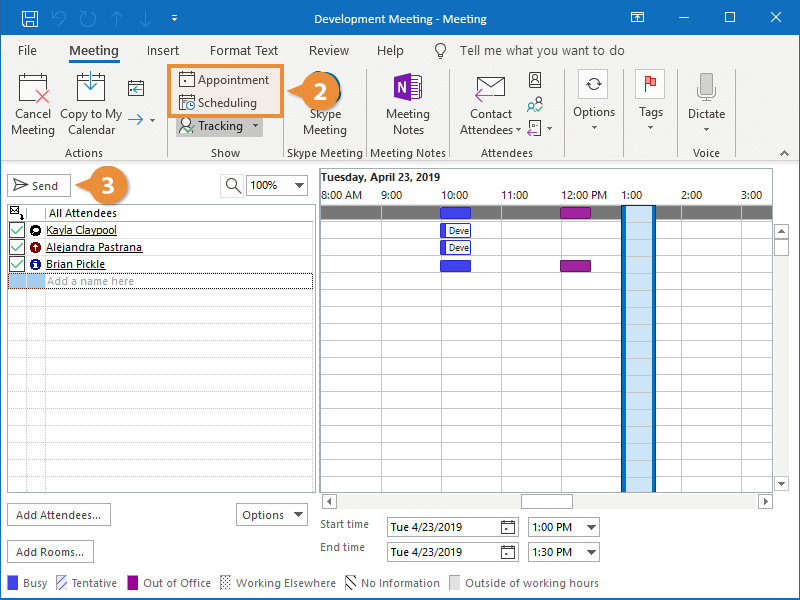Click the save icon in title bar
The image size is (800, 600).
coord(30,18)
